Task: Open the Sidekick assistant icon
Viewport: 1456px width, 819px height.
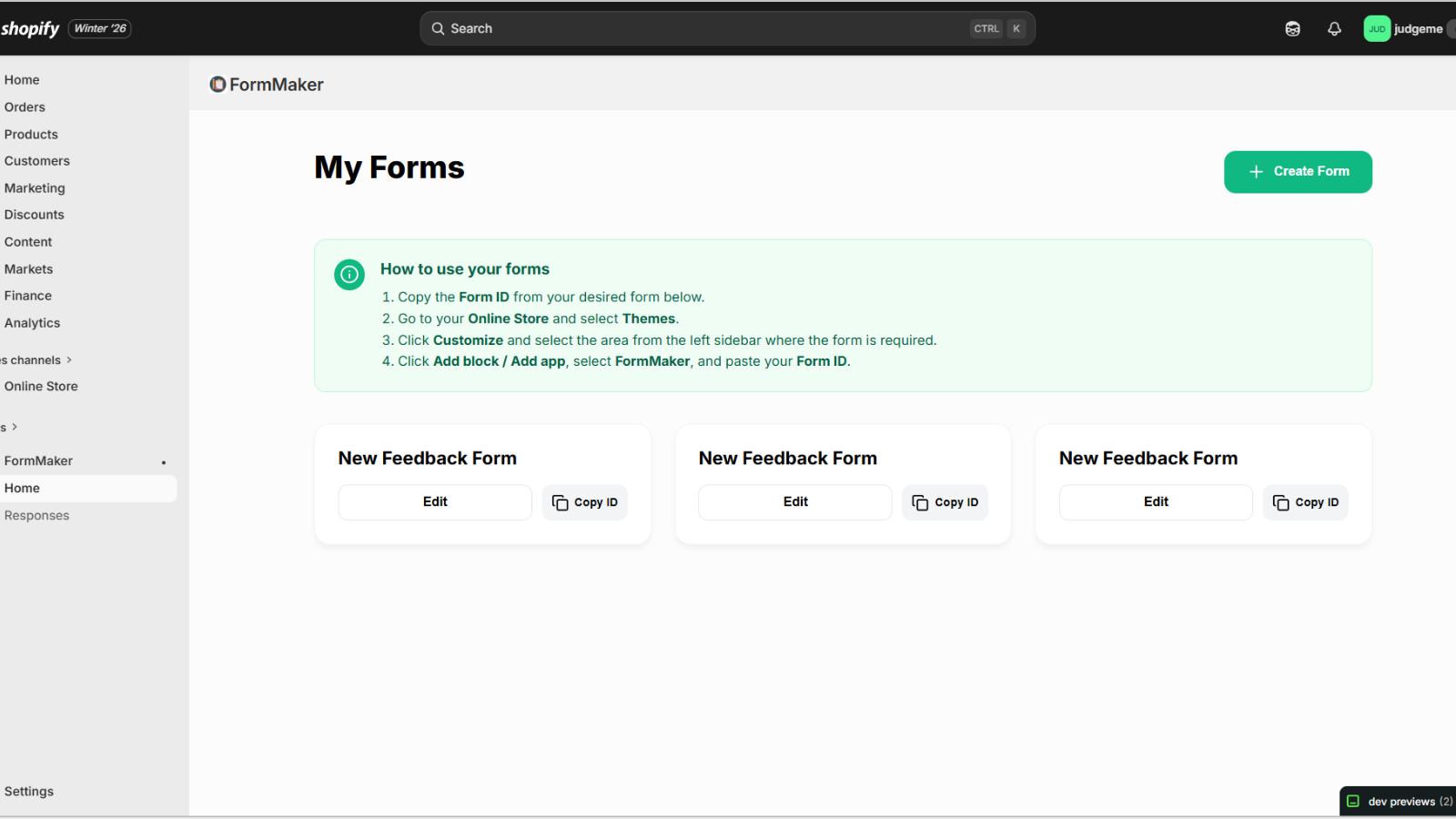Action: [x=1292, y=29]
